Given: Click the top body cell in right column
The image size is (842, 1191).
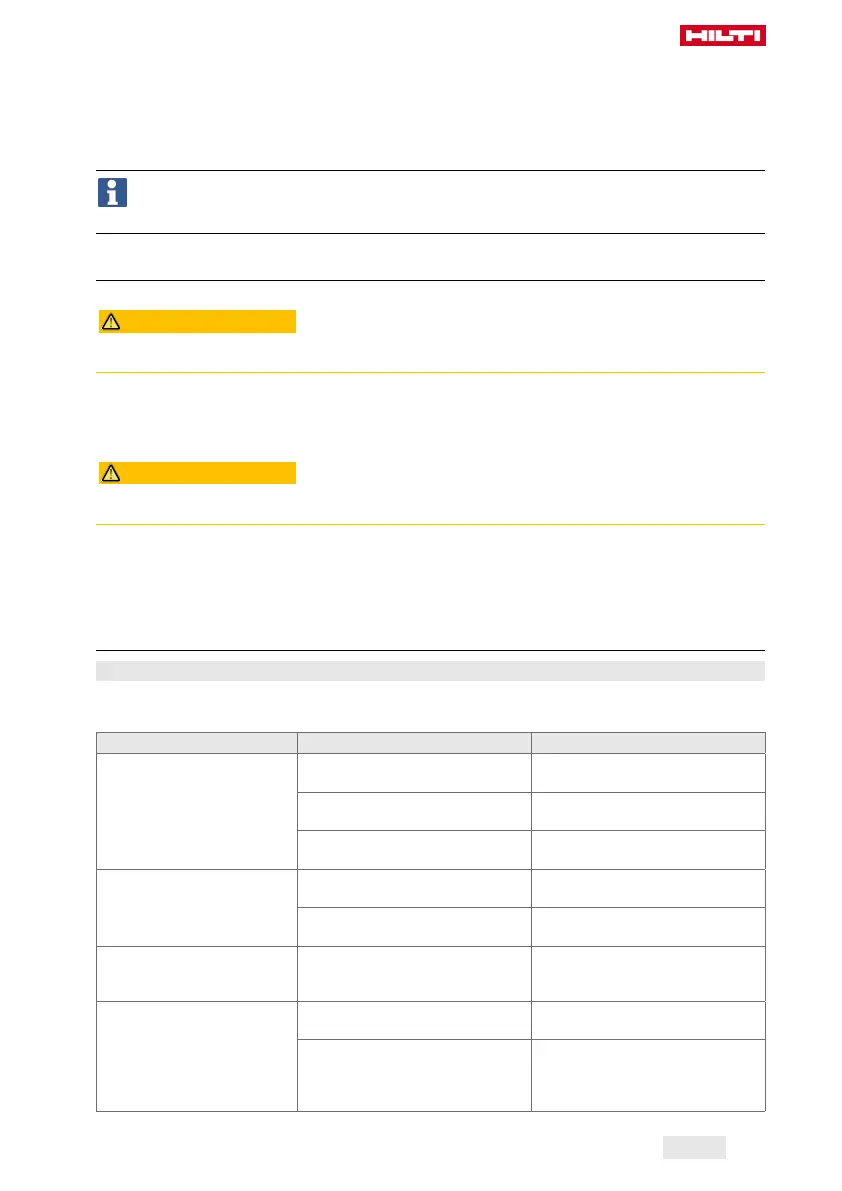Looking at the screenshot, I should (648, 772).
